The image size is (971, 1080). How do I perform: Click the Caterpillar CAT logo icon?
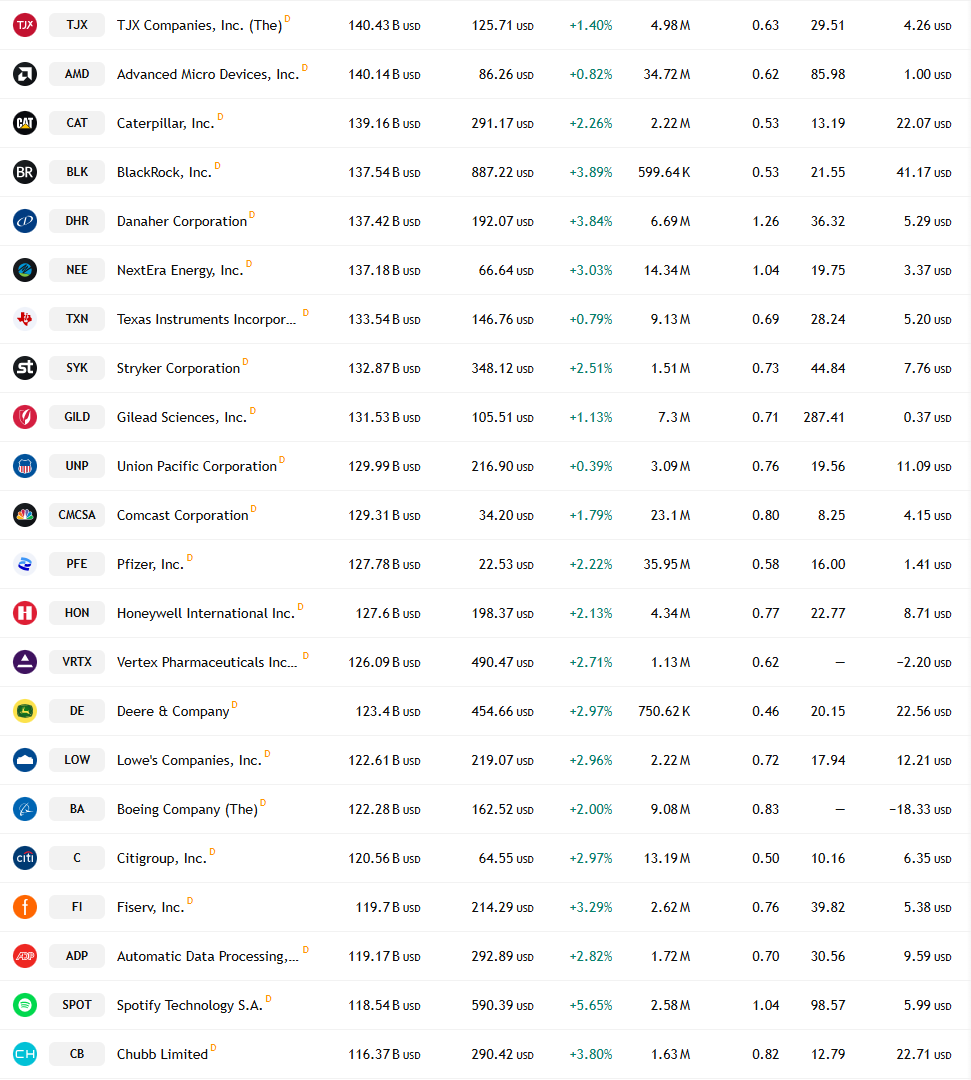coord(25,123)
